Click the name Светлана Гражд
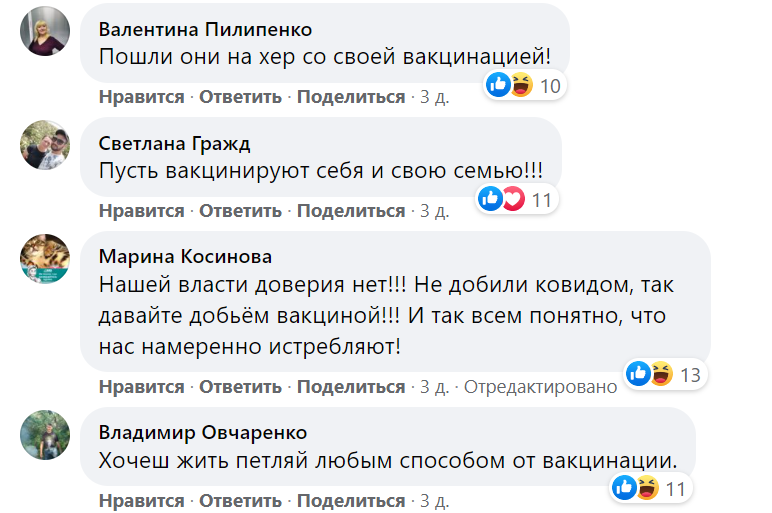Viewport: 772px width, 513px height. [x=174, y=143]
